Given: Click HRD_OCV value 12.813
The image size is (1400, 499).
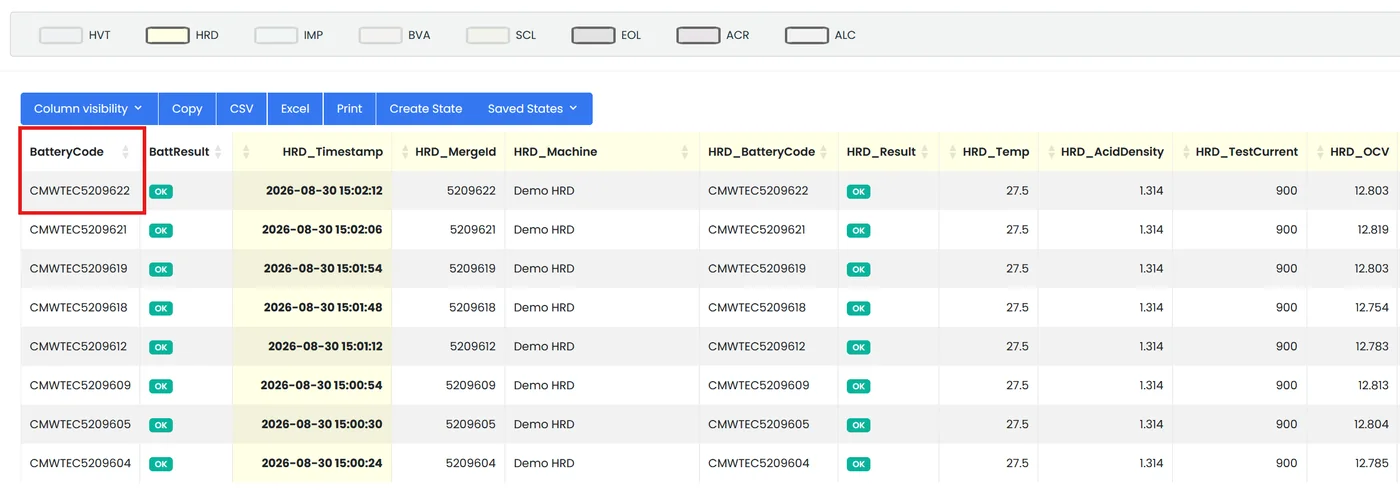Looking at the screenshot, I should (x=1373, y=386).
